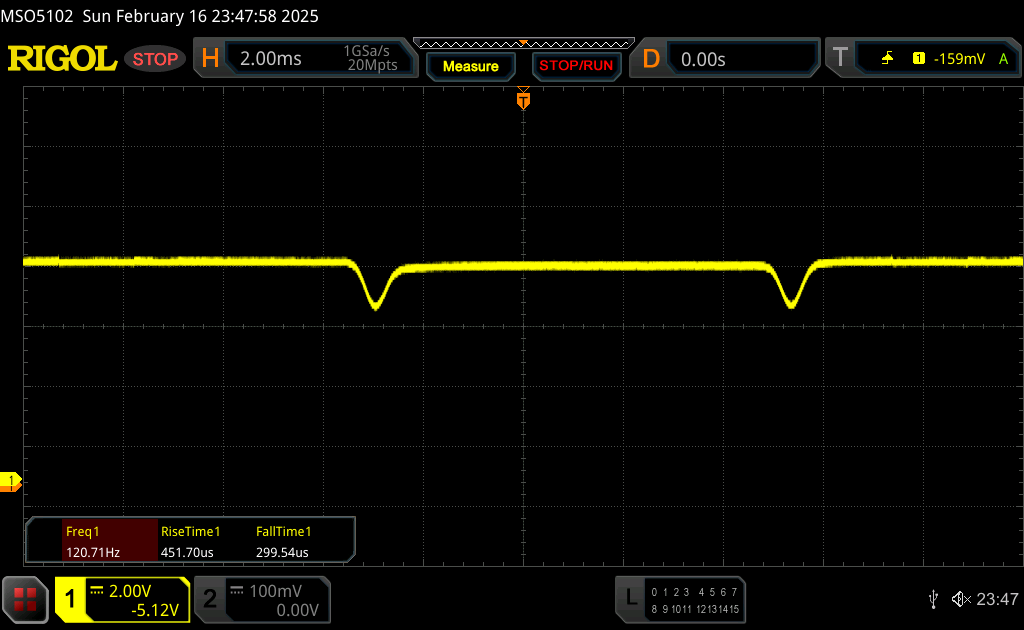Click the digital channels 8-15 row
This screenshot has height=630, width=1024.
point(694,609)
